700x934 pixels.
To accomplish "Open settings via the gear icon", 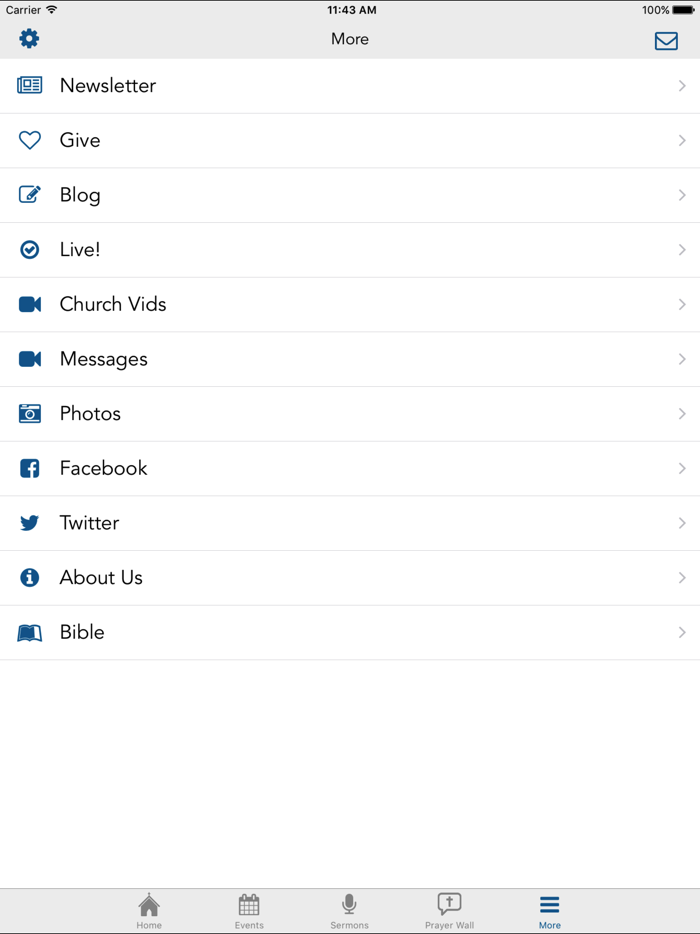I will tap(29, 39).
